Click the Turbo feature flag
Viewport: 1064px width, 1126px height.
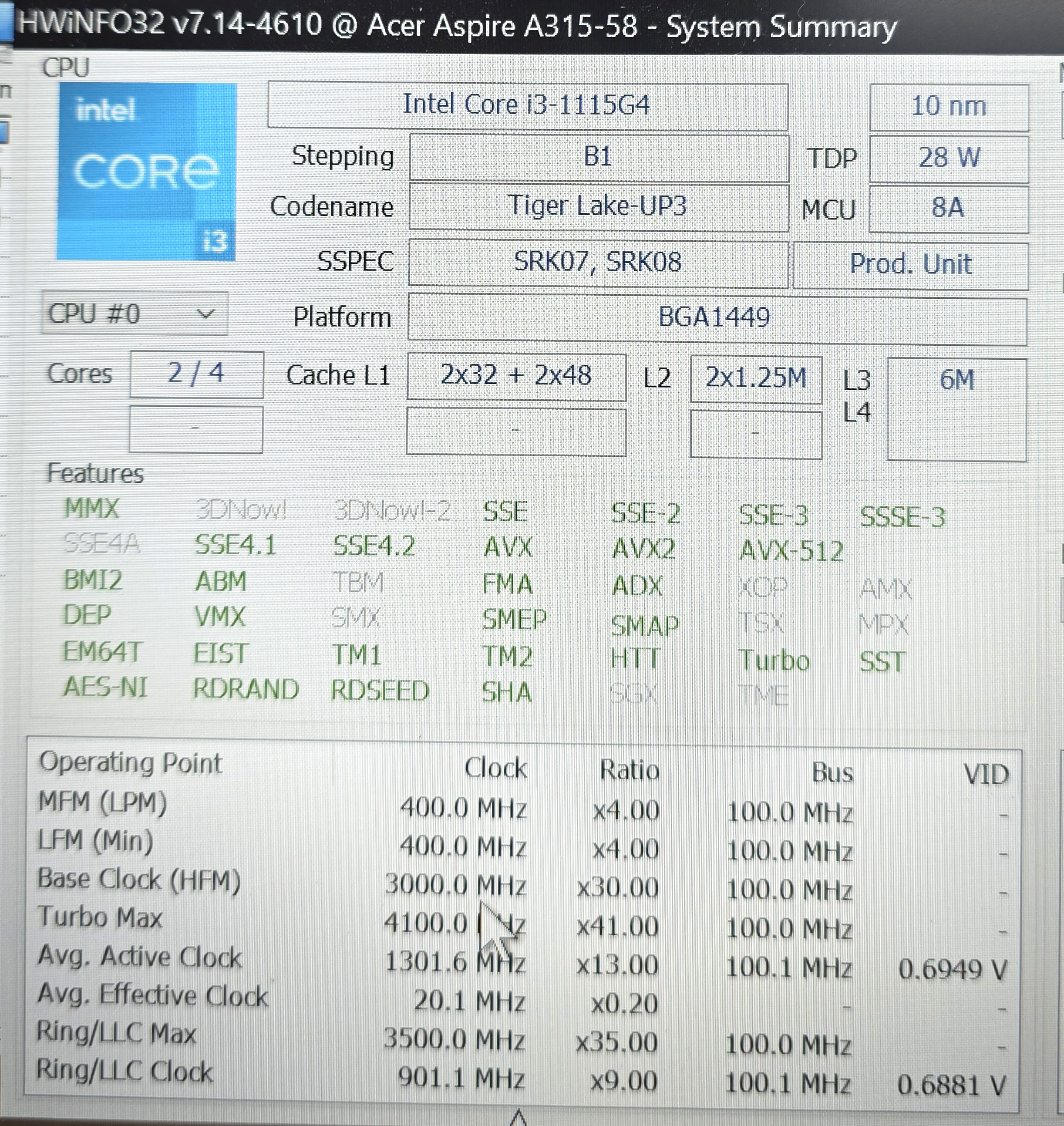(774, 660)
